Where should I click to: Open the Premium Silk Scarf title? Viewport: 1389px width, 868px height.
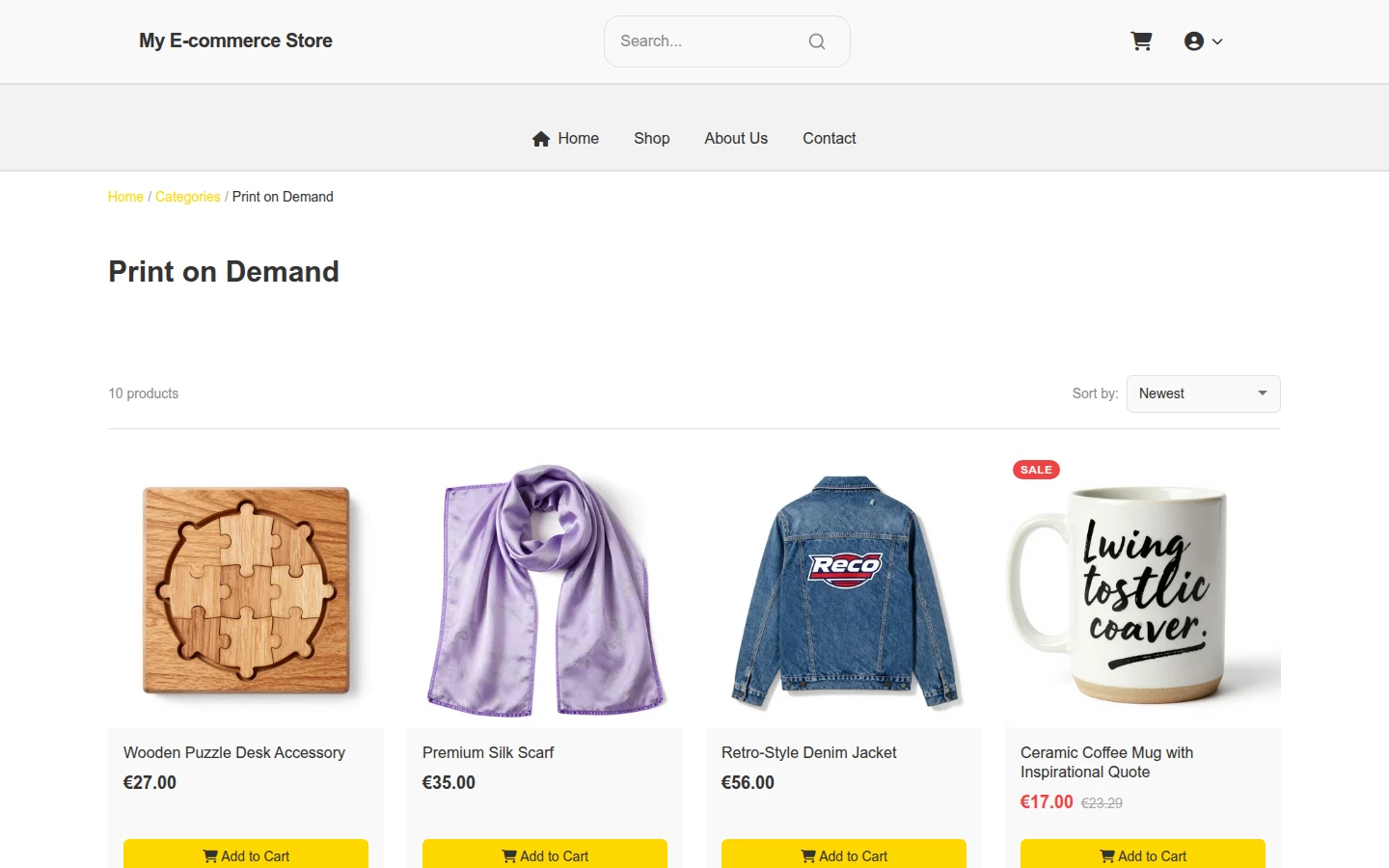[488, 752]
